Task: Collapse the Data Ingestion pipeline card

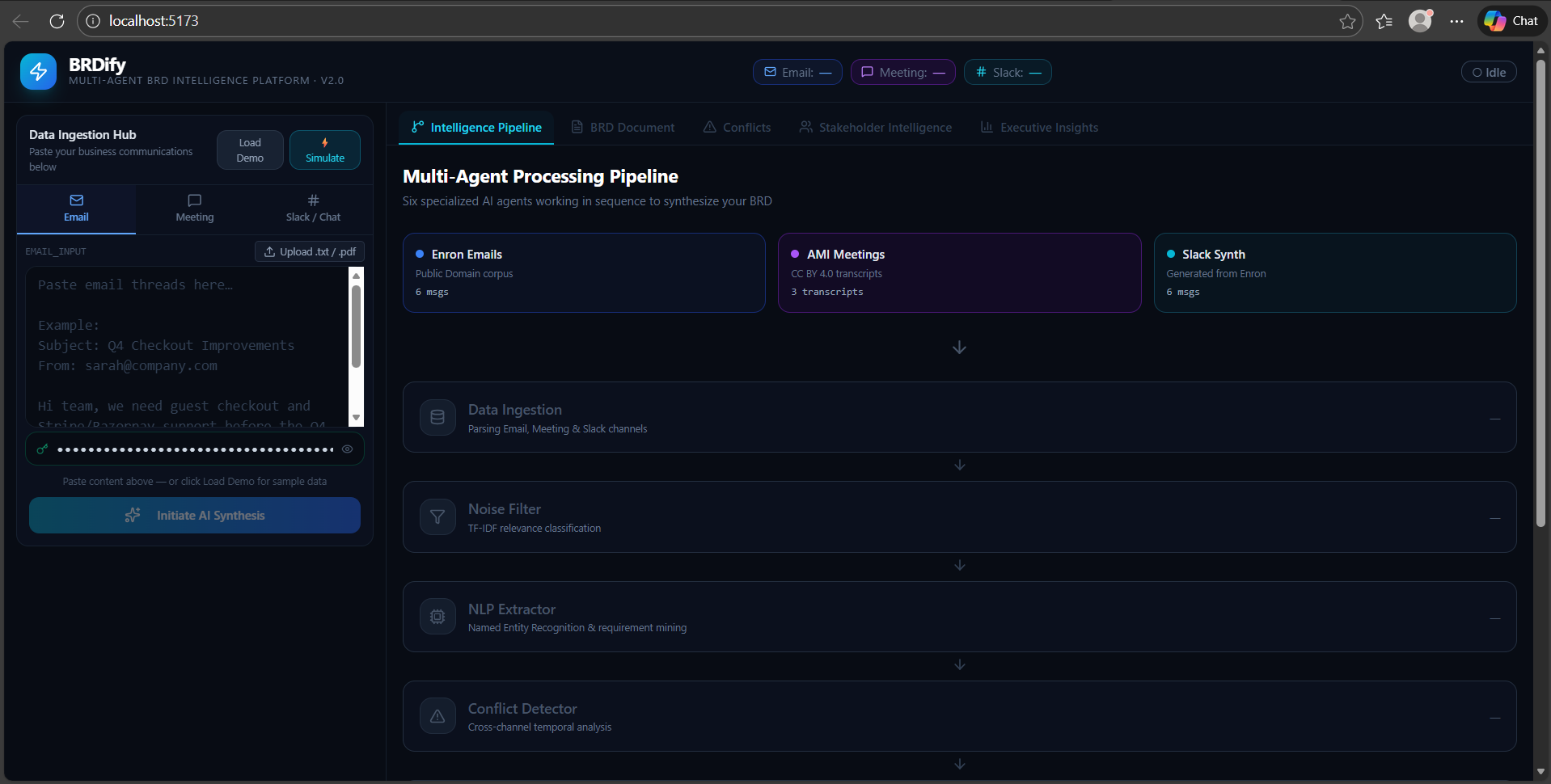Action: point(1494,417)
